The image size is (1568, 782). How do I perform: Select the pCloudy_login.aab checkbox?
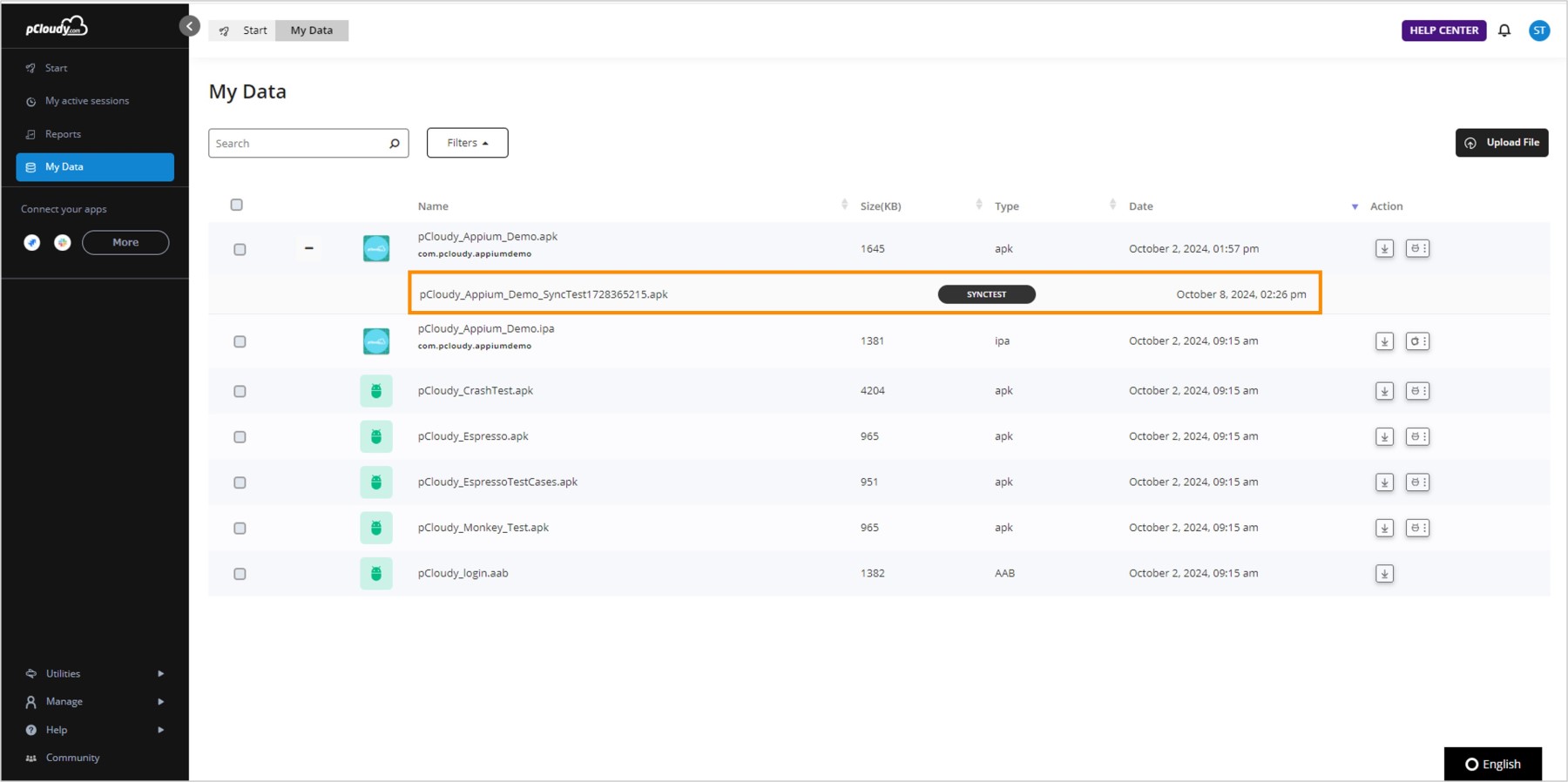click(x=240, y=575)
